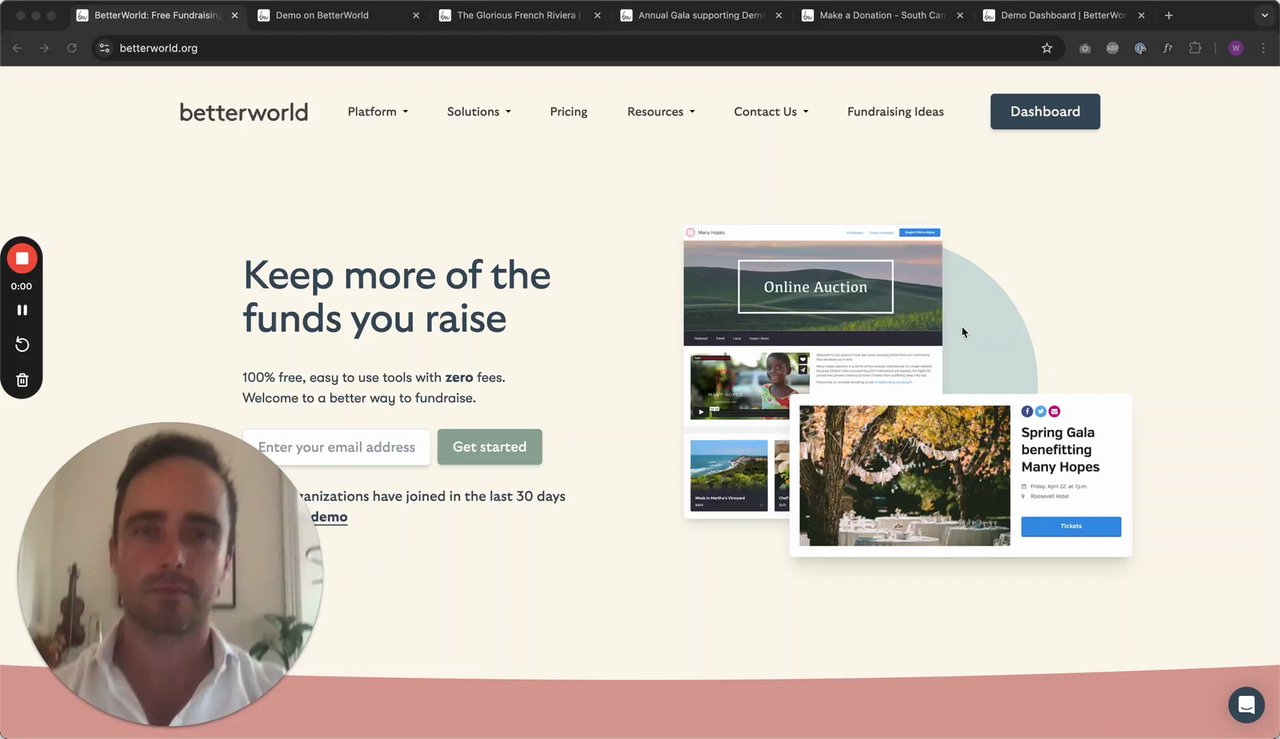Screen dimensions: 1280x739
Task: Expand the tab search chevron
Action: pyautogui.click(x=1264, y=15)
